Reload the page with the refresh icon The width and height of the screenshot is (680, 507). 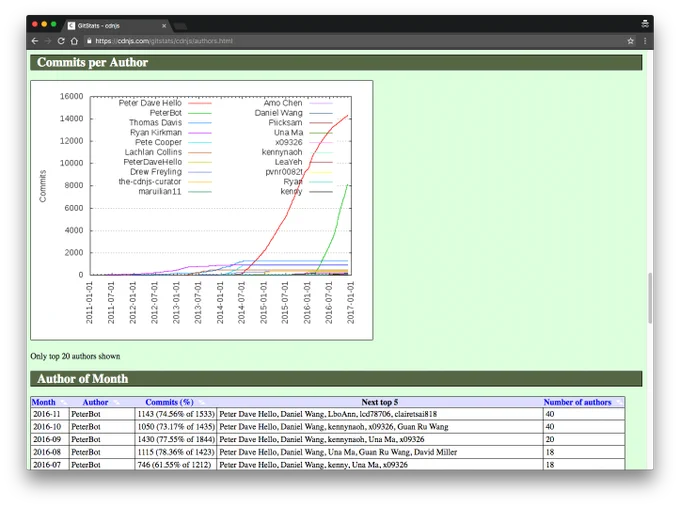click(x=61, y=41)
